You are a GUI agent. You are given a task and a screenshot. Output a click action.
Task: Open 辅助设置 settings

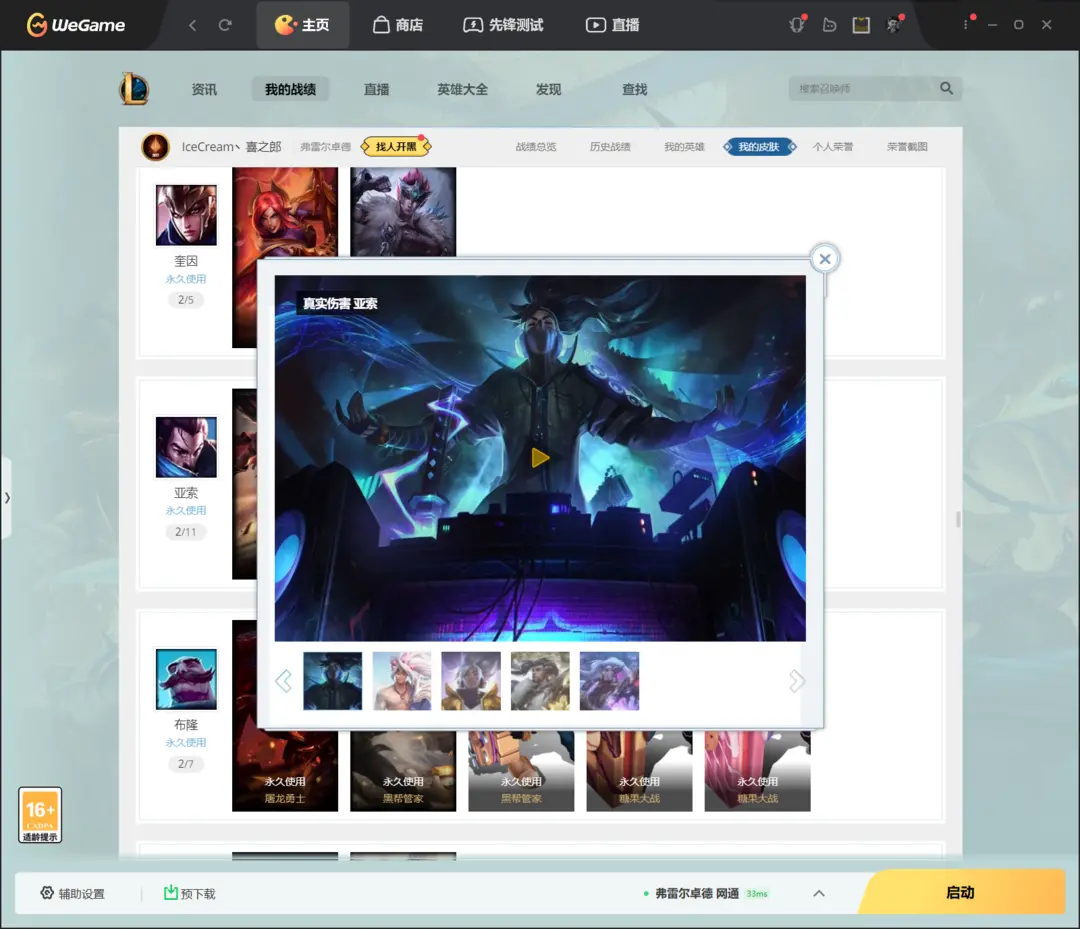pos(72,894)
